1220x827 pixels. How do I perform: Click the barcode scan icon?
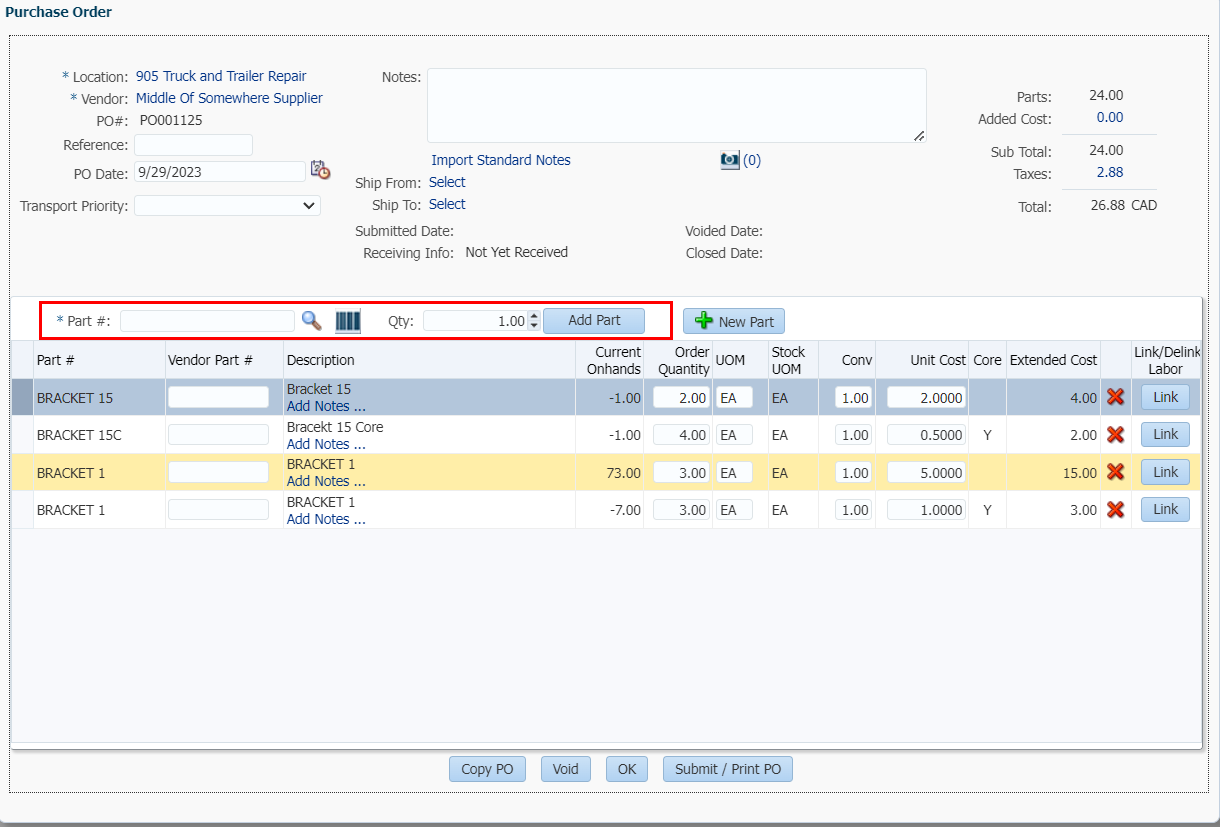(347, 321)
